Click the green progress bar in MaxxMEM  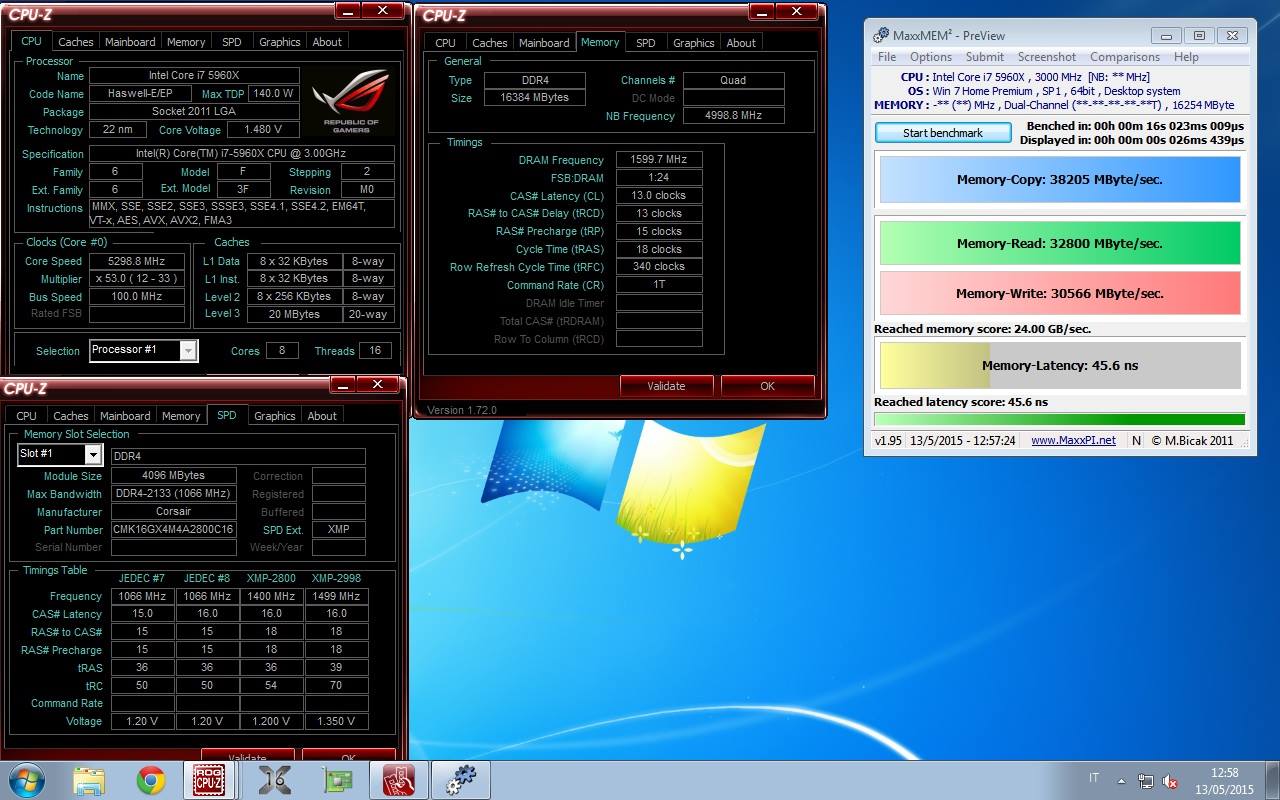click(1059, 419)
